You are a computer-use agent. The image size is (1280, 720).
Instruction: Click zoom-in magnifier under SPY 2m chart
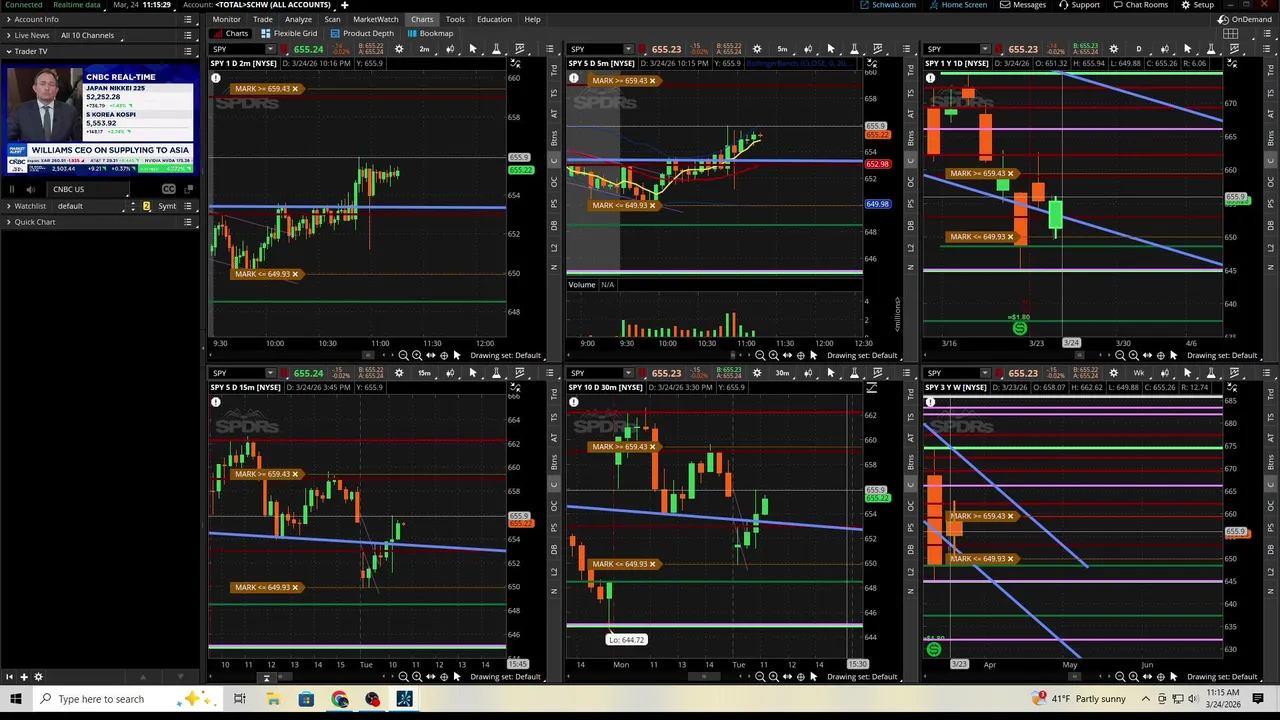417,355
